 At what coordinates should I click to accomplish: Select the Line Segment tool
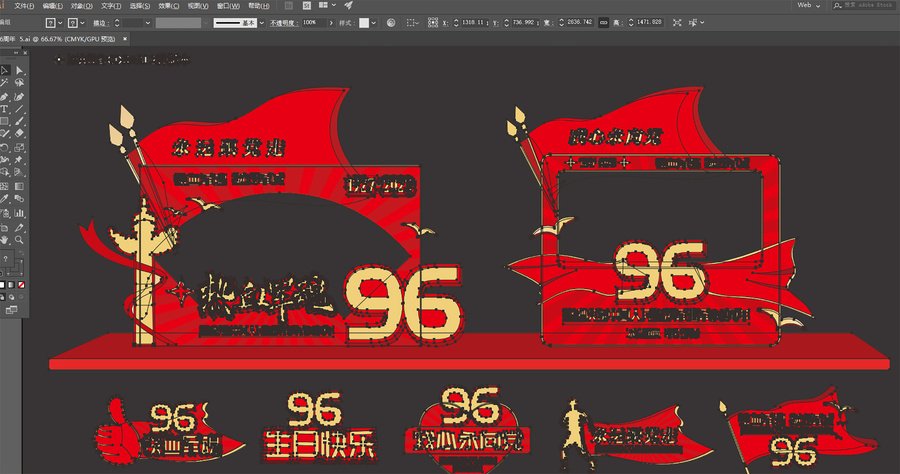(19, 109)
